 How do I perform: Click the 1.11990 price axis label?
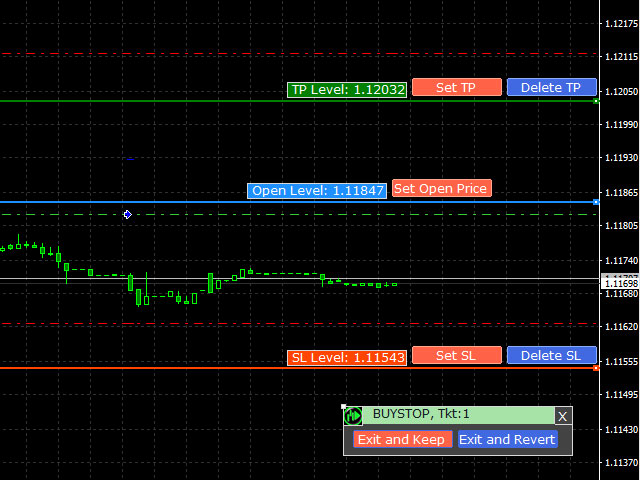tap(621, 125)
